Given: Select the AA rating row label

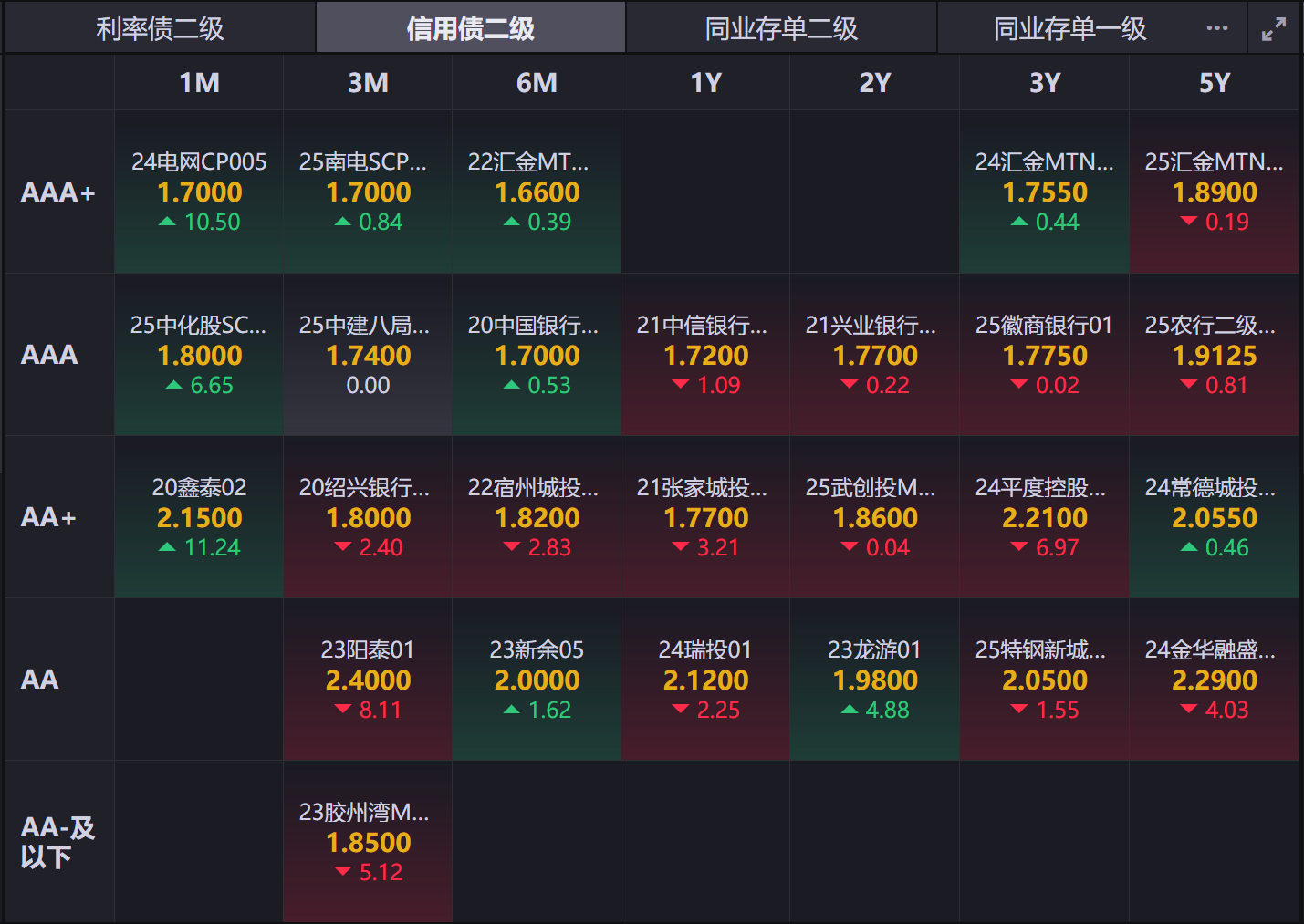Looking at the screenshot, I should coord(59,680).
